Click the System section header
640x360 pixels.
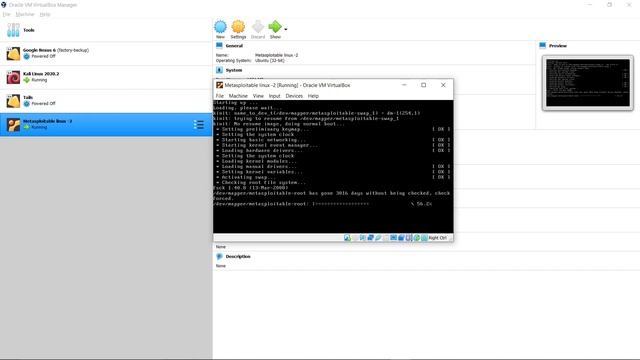point(234,70)
